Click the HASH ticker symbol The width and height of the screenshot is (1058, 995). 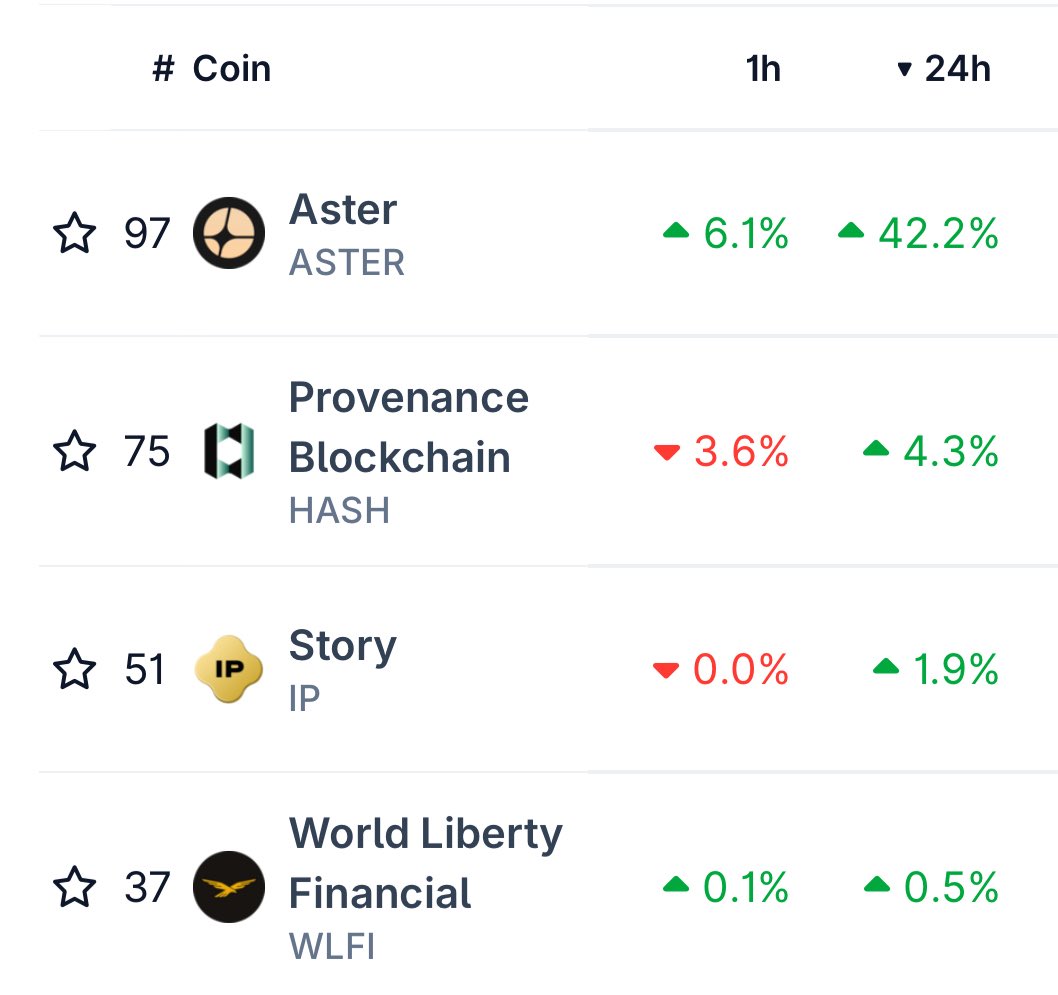[x=339, y=510]
